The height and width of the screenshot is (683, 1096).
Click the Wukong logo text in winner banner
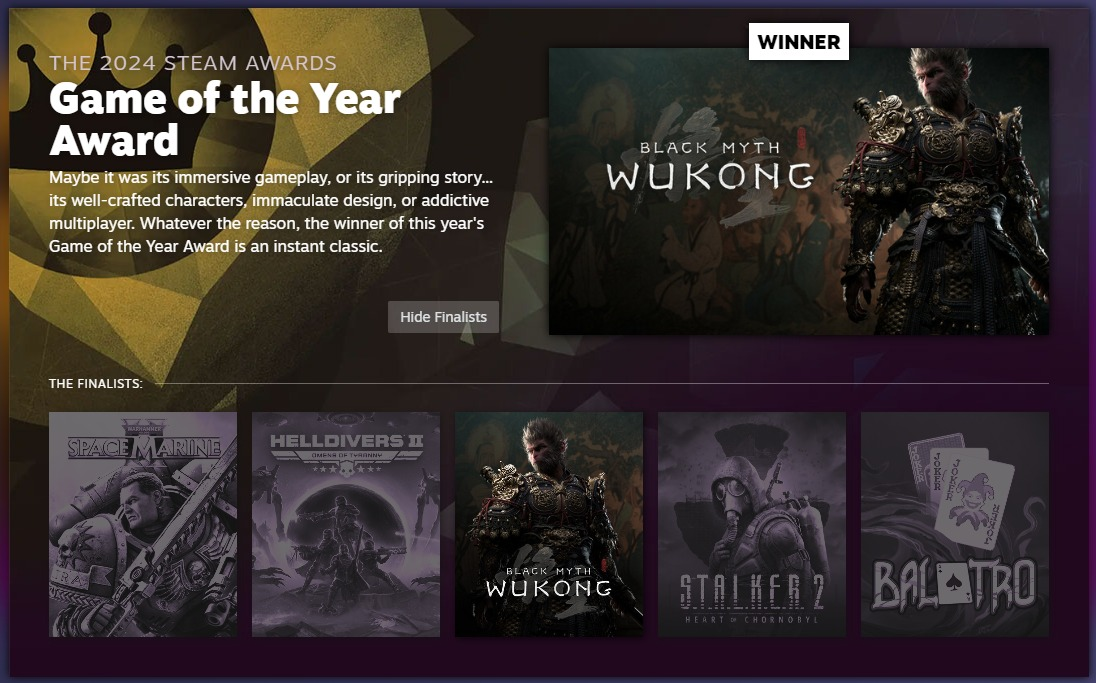(710, 166)
